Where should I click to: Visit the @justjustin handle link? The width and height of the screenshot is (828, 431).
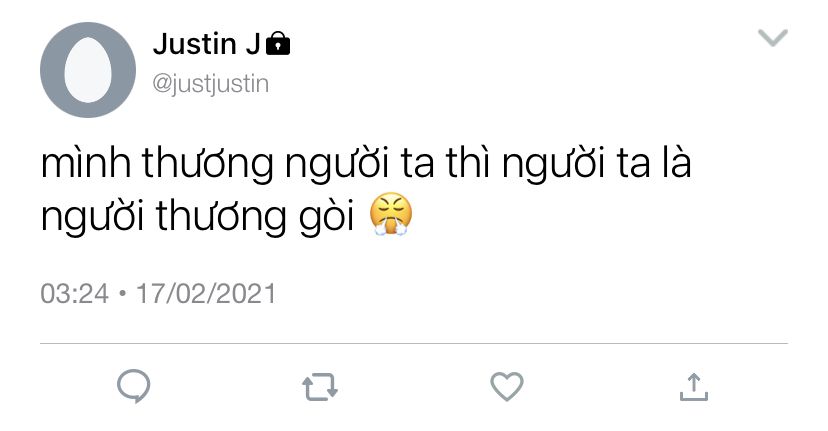211,83
